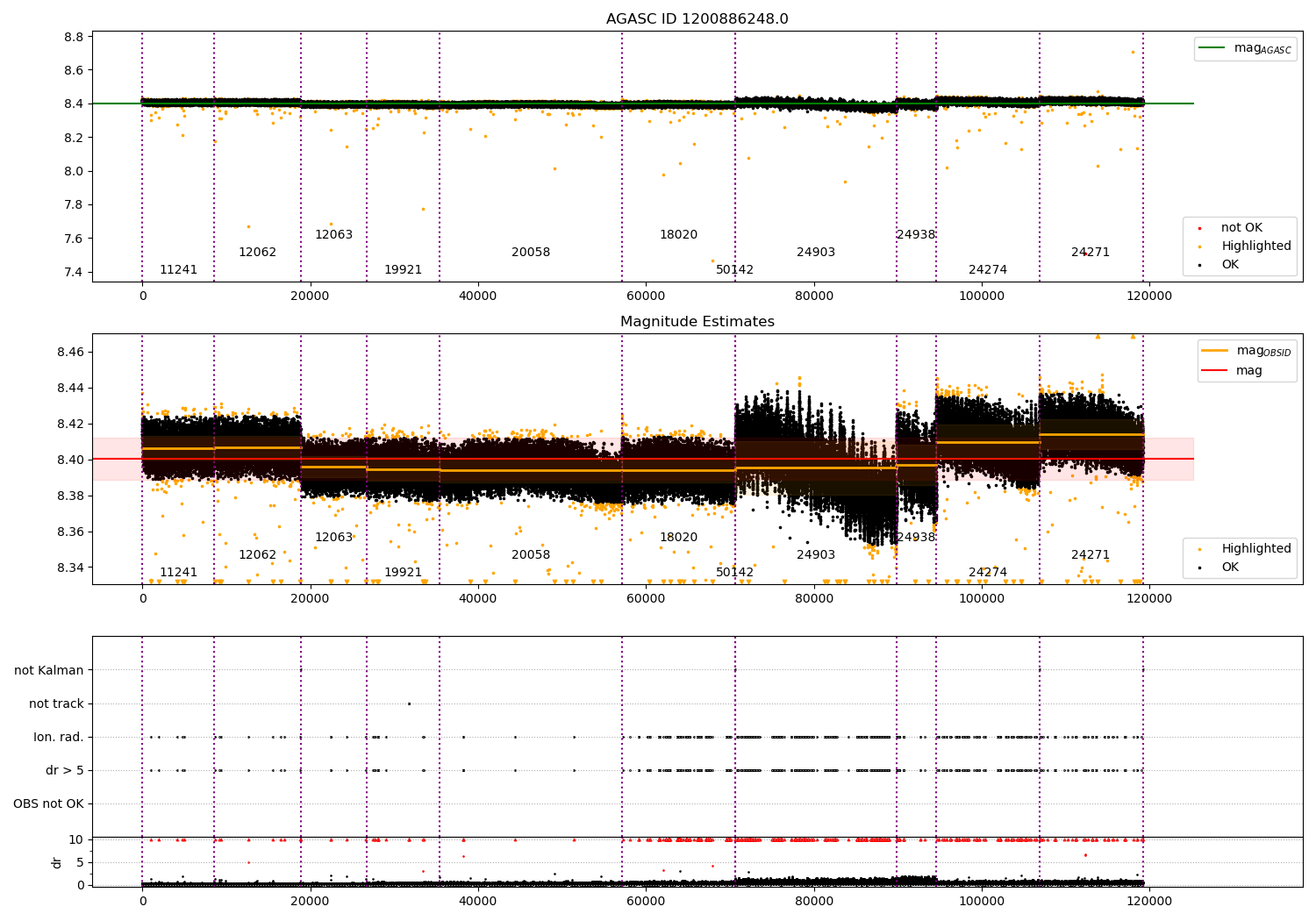Click the 'Ion. rad.' y-axis label
The height and width of the screenshot is (921, 1316).
pos(59,737)
